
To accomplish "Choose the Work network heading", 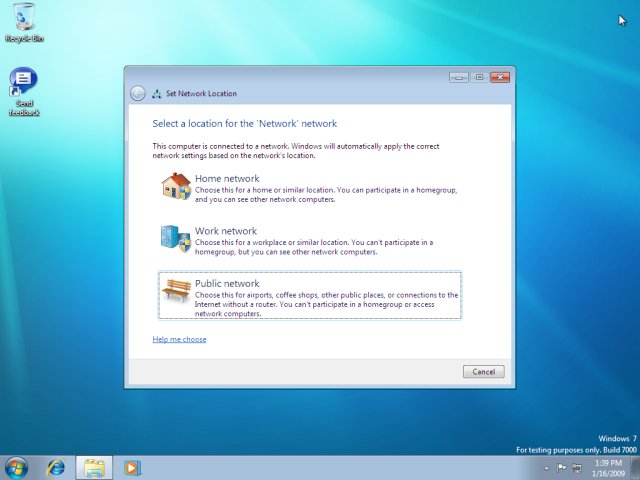I will coord(226,231).
